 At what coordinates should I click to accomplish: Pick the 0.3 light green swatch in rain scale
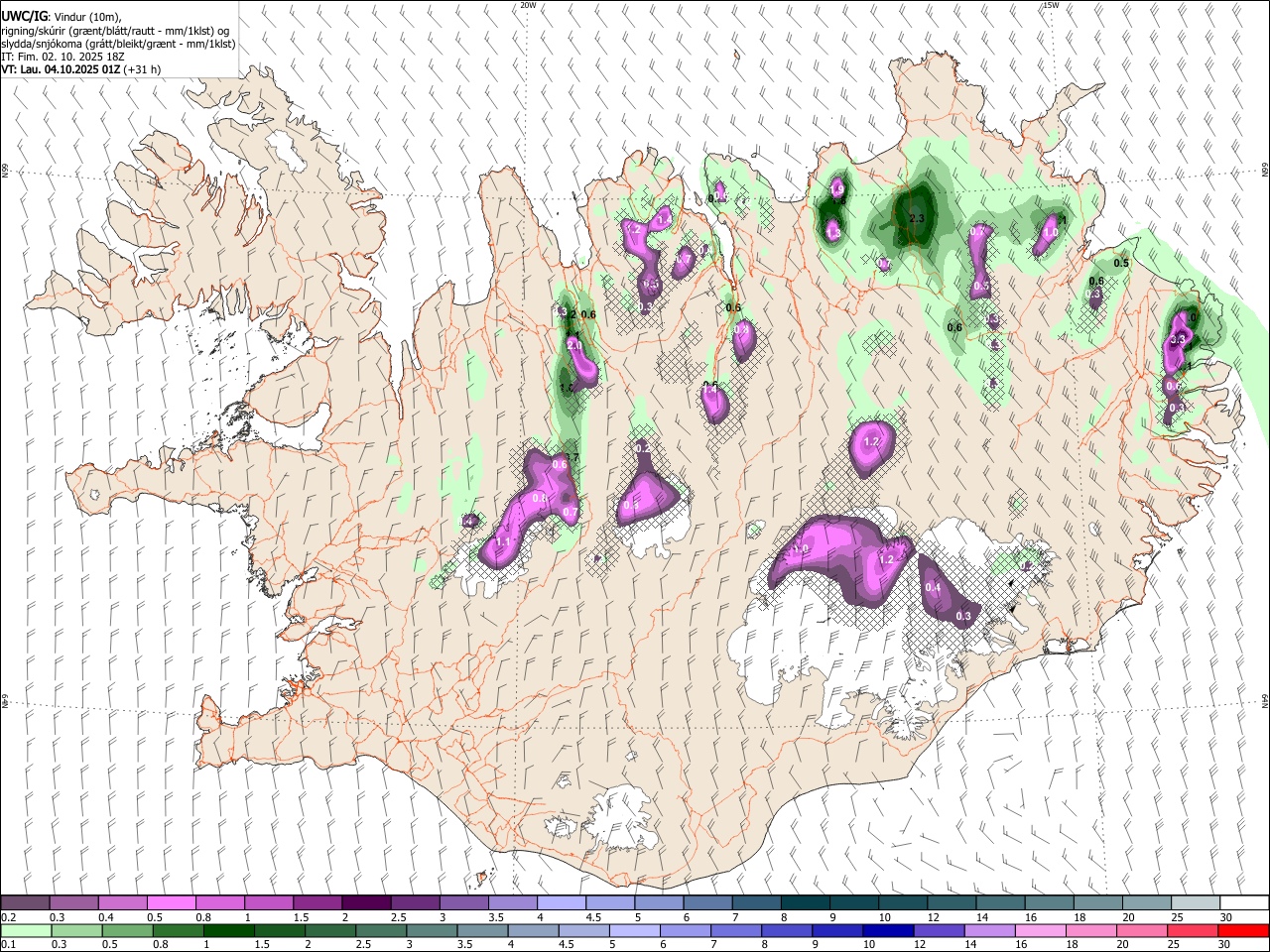point(76,930)
